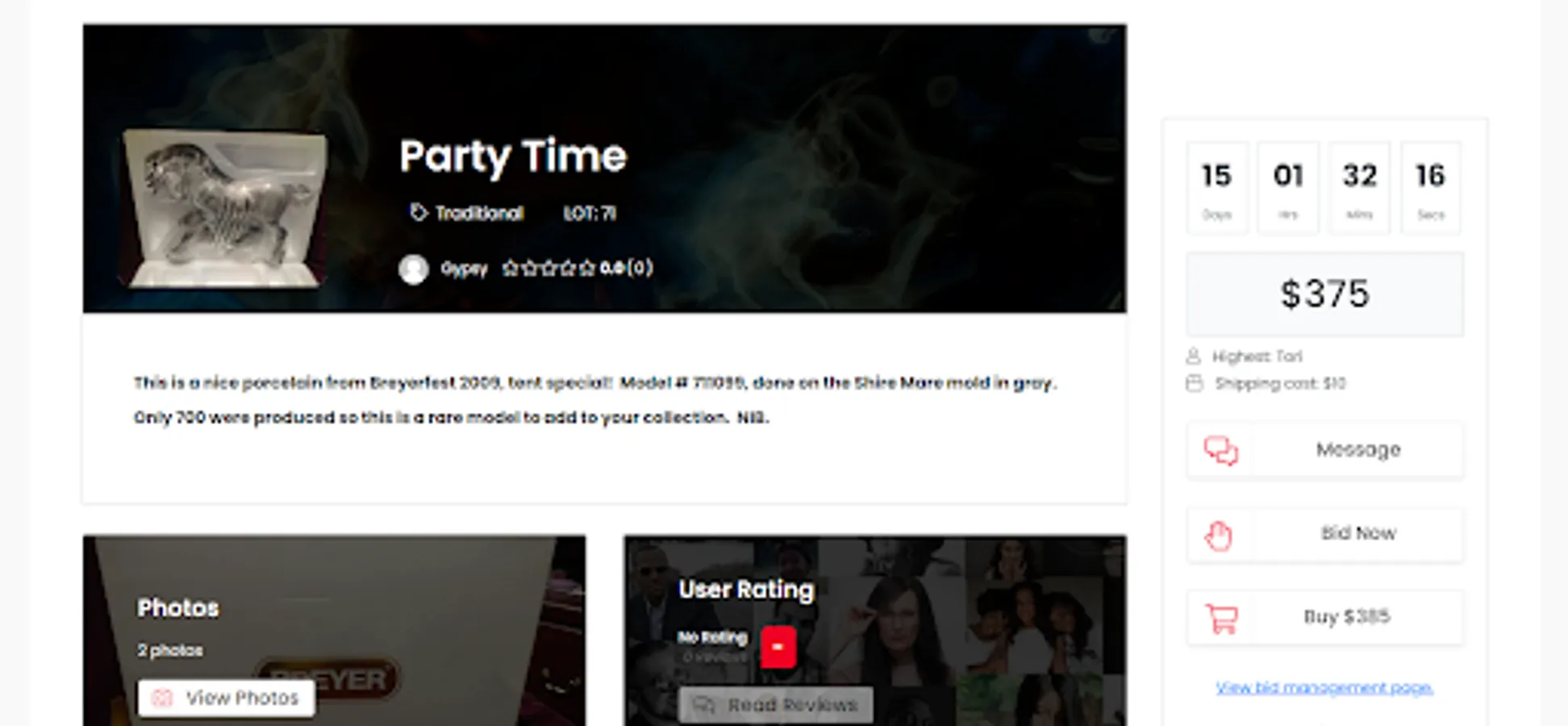
Task: Click the shopping cart Buy icon
Action: click(1221, 619)
